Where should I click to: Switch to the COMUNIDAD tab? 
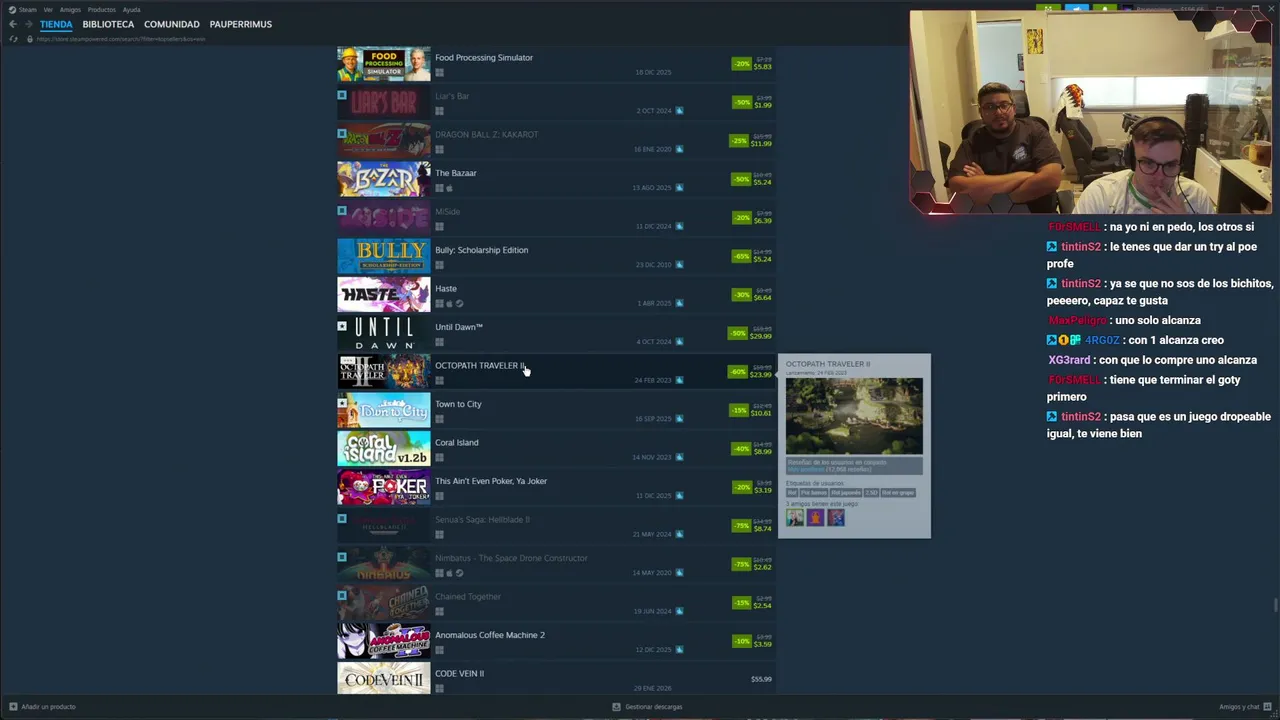tap(172, 24)
